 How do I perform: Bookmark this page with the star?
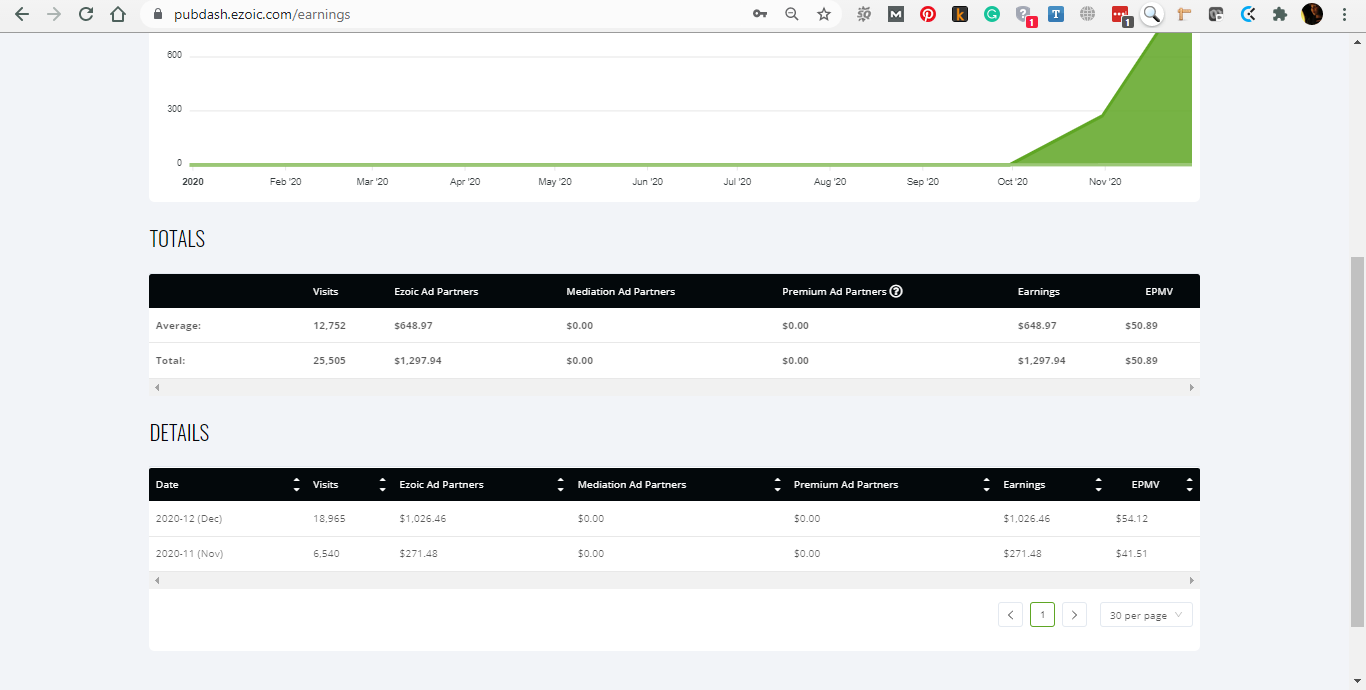(824, 15)
